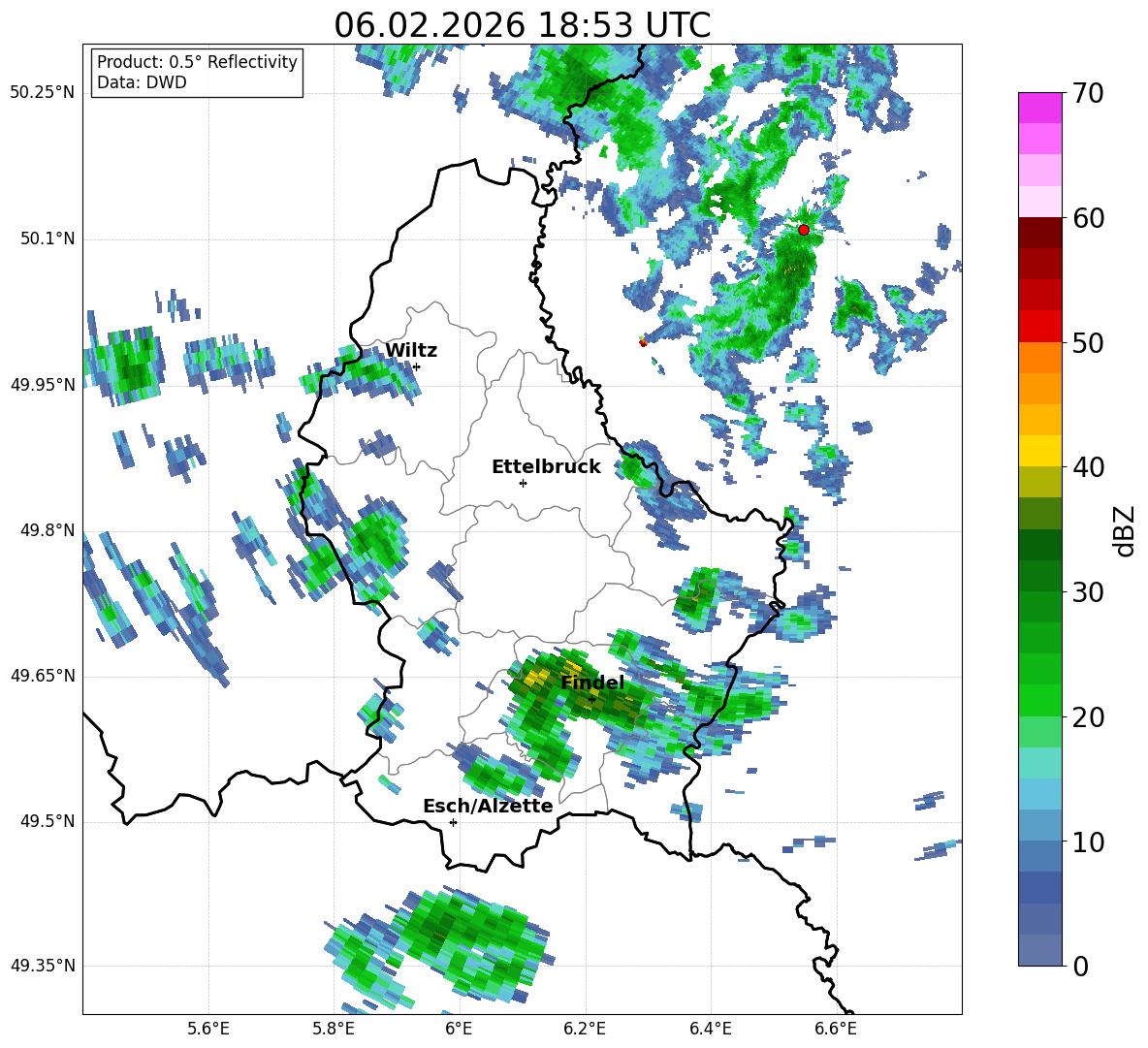Click the 5.8°E longitude label

pyautogui.click(x=334, y=1029)
